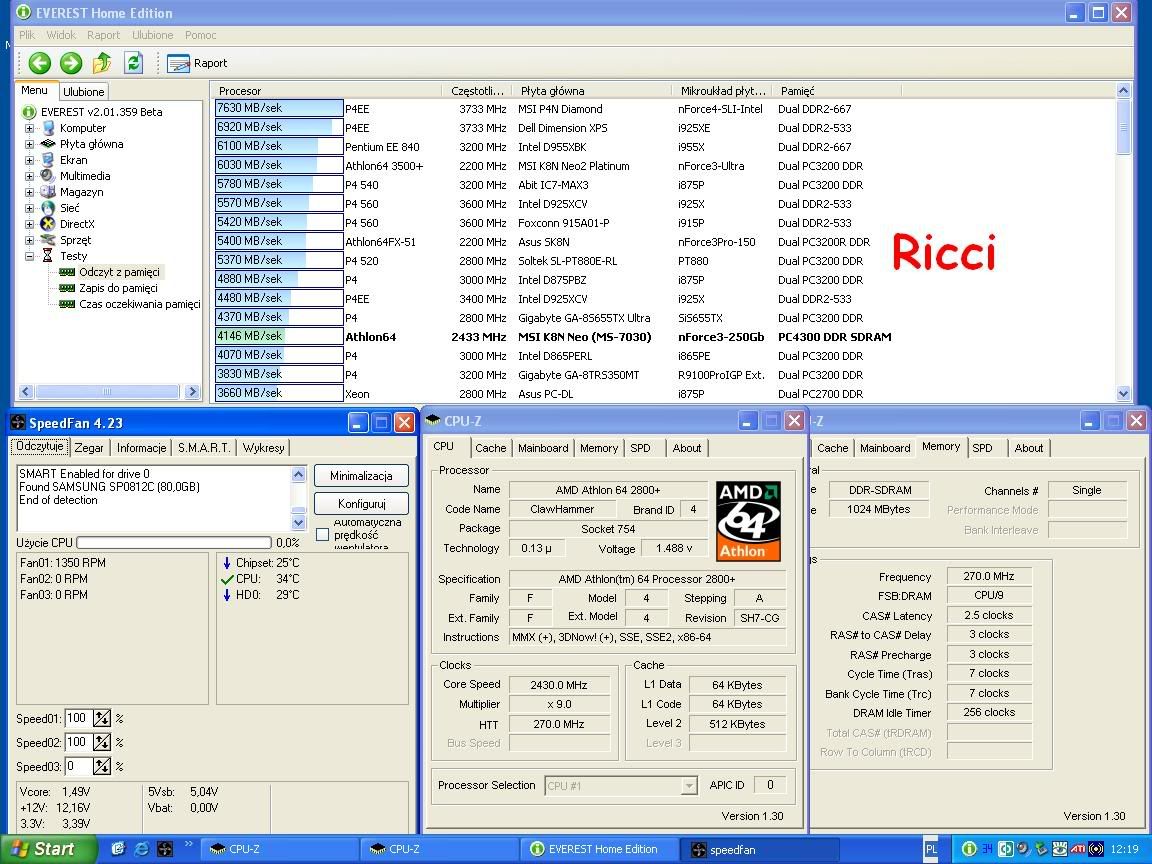
Task: Open the Raport report wizard button
Action: pos(197,63)
